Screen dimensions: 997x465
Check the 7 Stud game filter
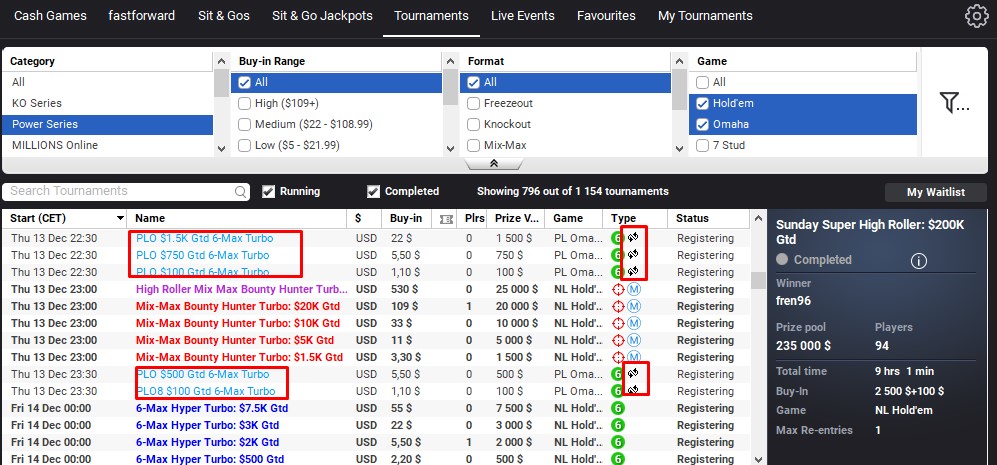point(702,145)
